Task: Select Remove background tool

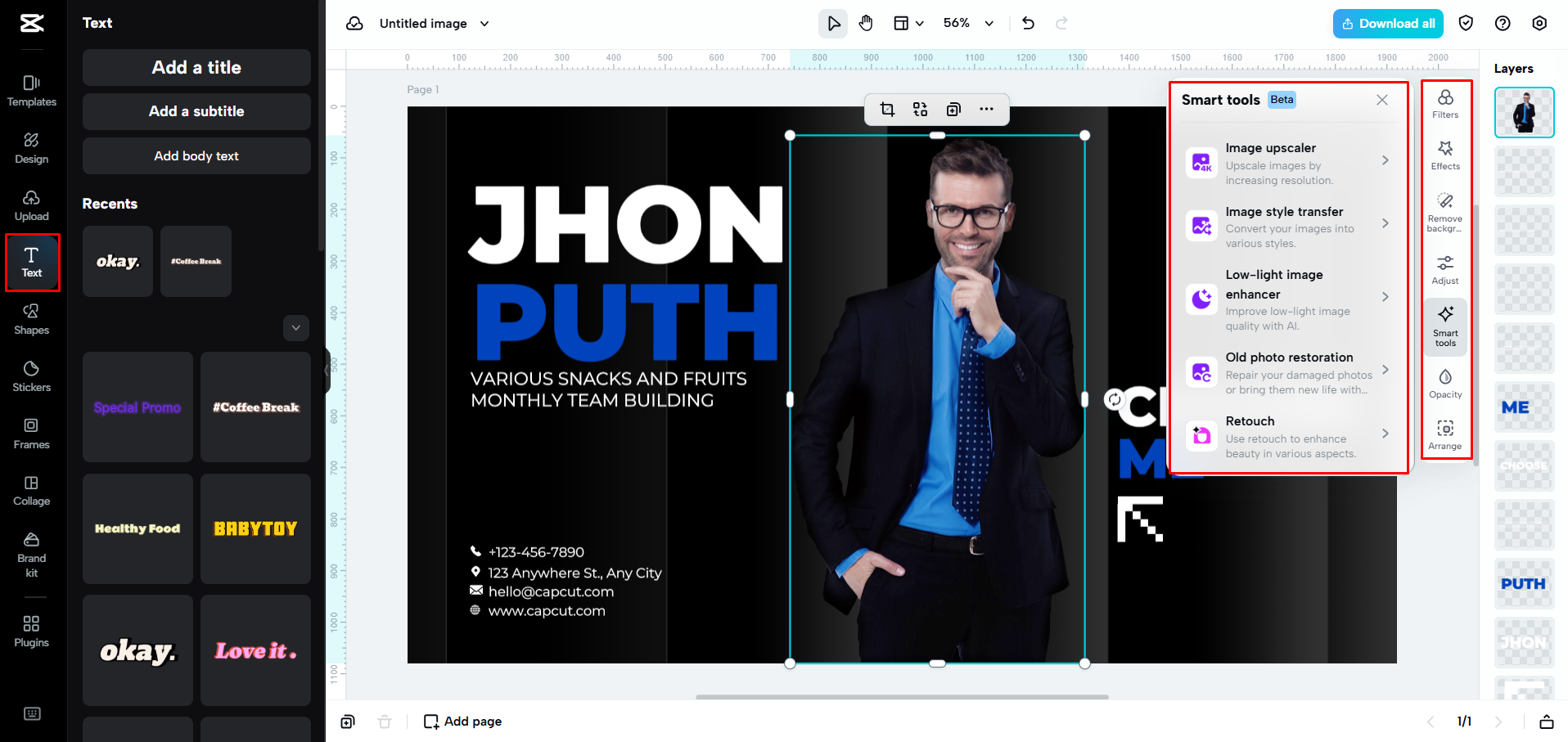Action: pyautogui.click(x=1445, y=212)
